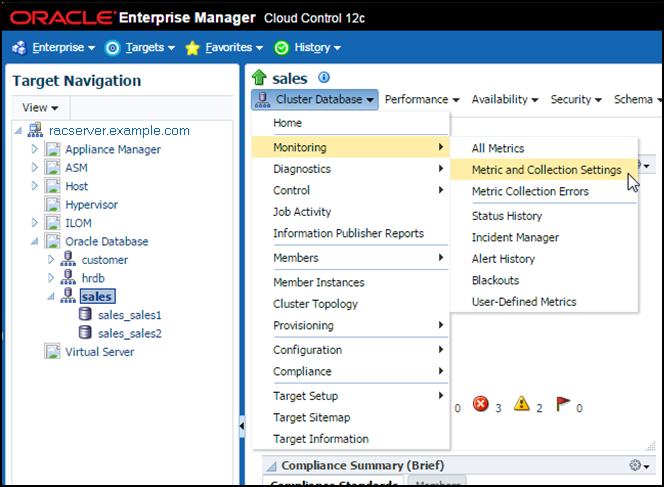
Task: Click the warning incidents count 2
Action: tap(539, 408)
